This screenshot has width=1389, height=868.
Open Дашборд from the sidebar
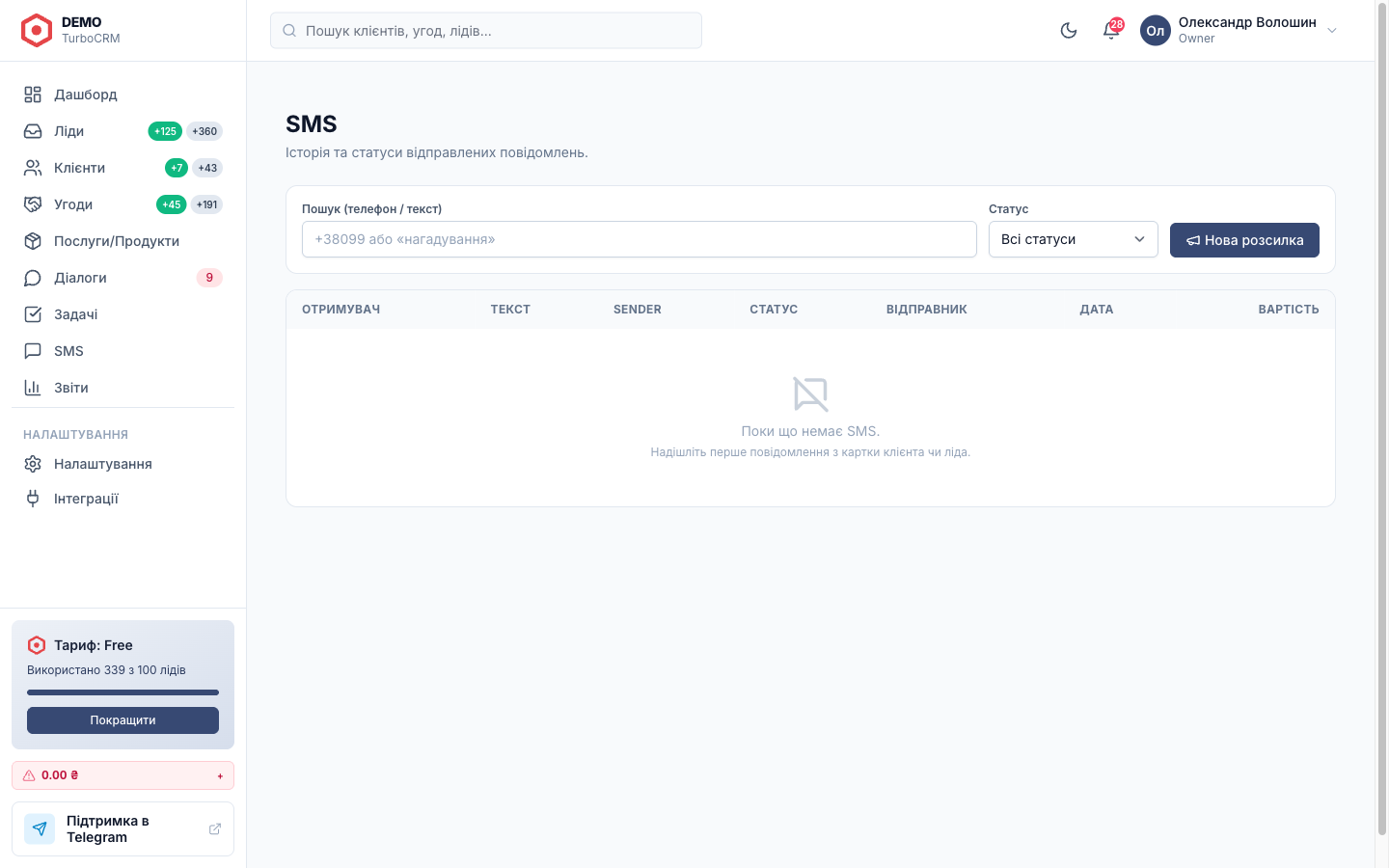coord(123,95)
